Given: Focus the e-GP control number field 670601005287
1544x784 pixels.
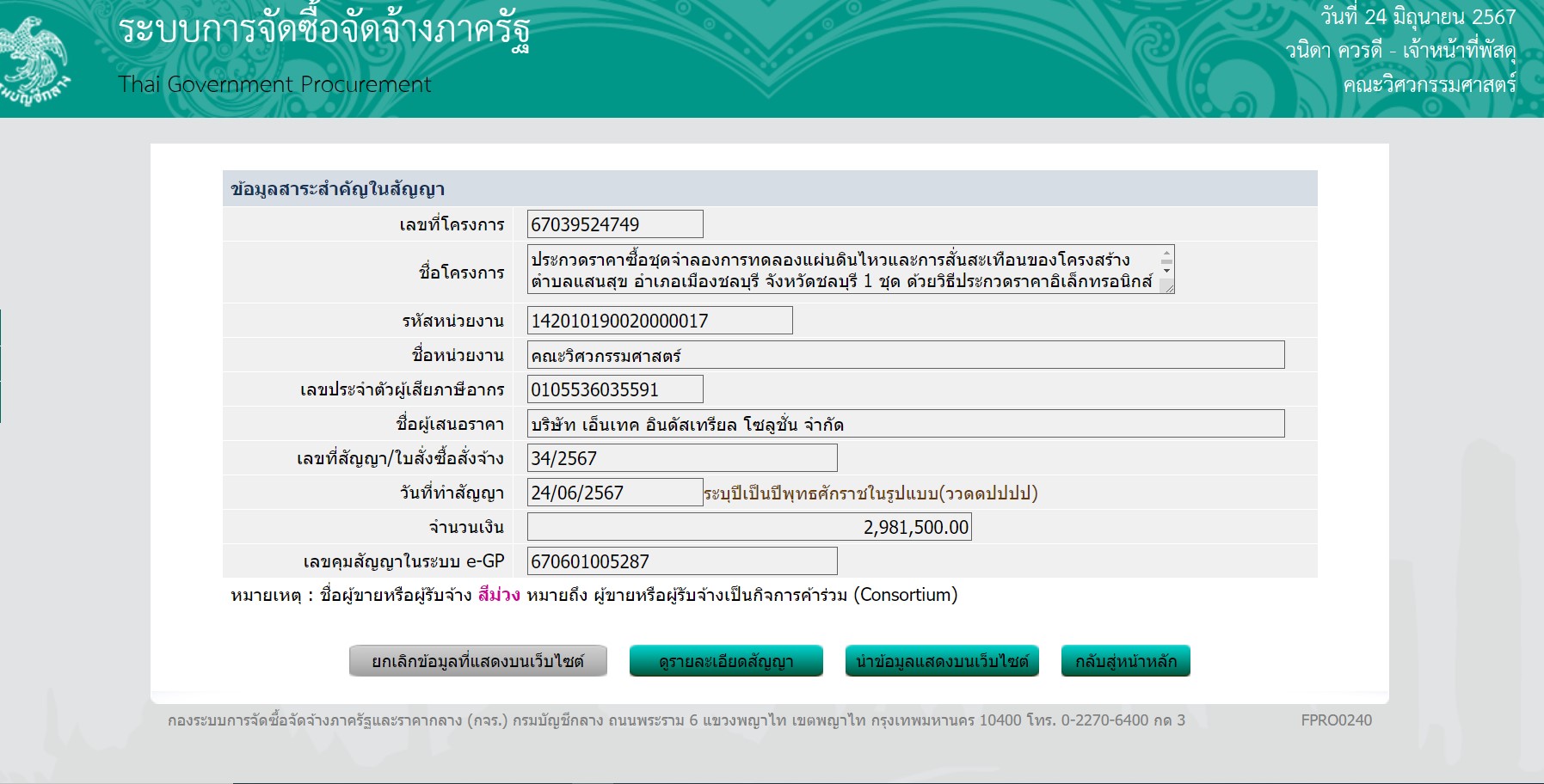Looking at the screenshot, I should (x=681, y=561).
